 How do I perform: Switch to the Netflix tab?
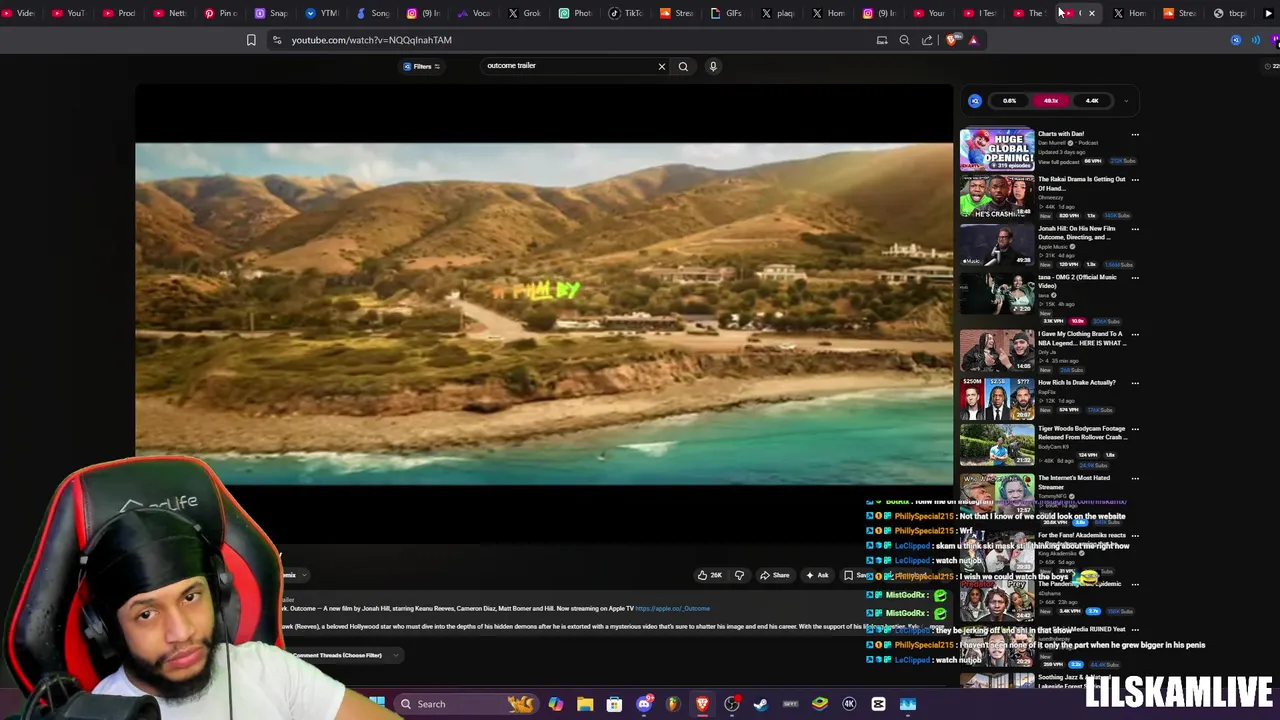tap(170, 13)
